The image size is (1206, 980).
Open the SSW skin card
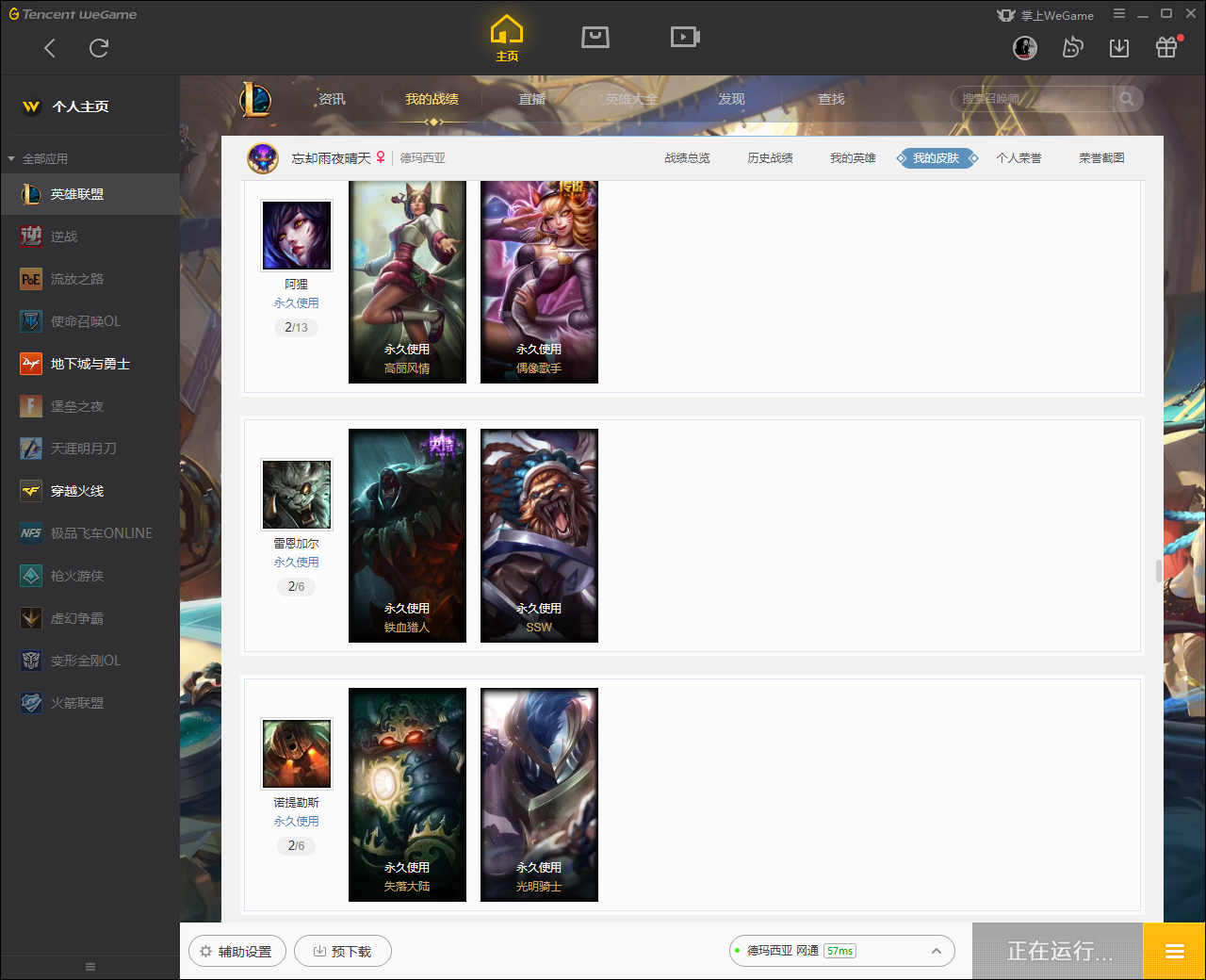(x=539, y=535)
